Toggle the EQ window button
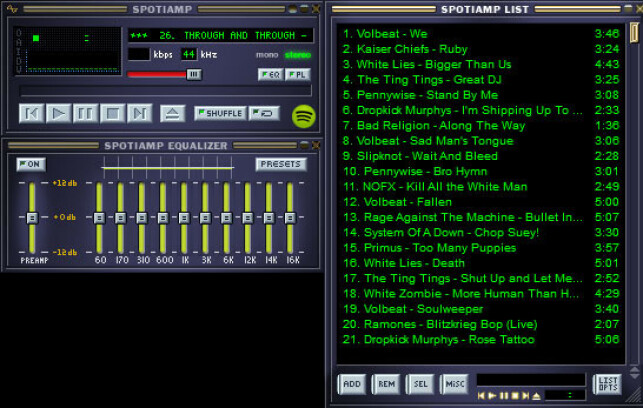The height and width of the screenshot is (408, 643). click(x=271, y=75)
